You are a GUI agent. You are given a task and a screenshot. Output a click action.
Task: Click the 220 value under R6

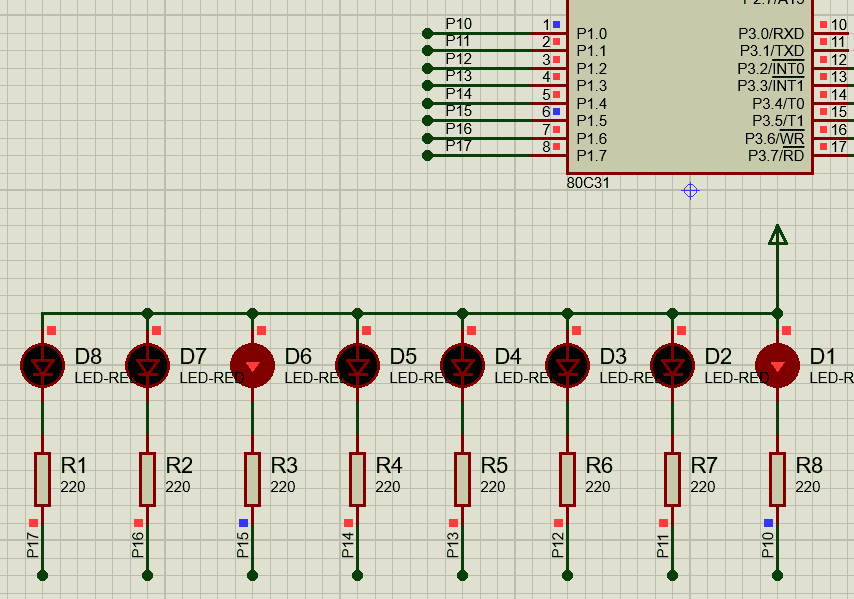tap(597, 487)
